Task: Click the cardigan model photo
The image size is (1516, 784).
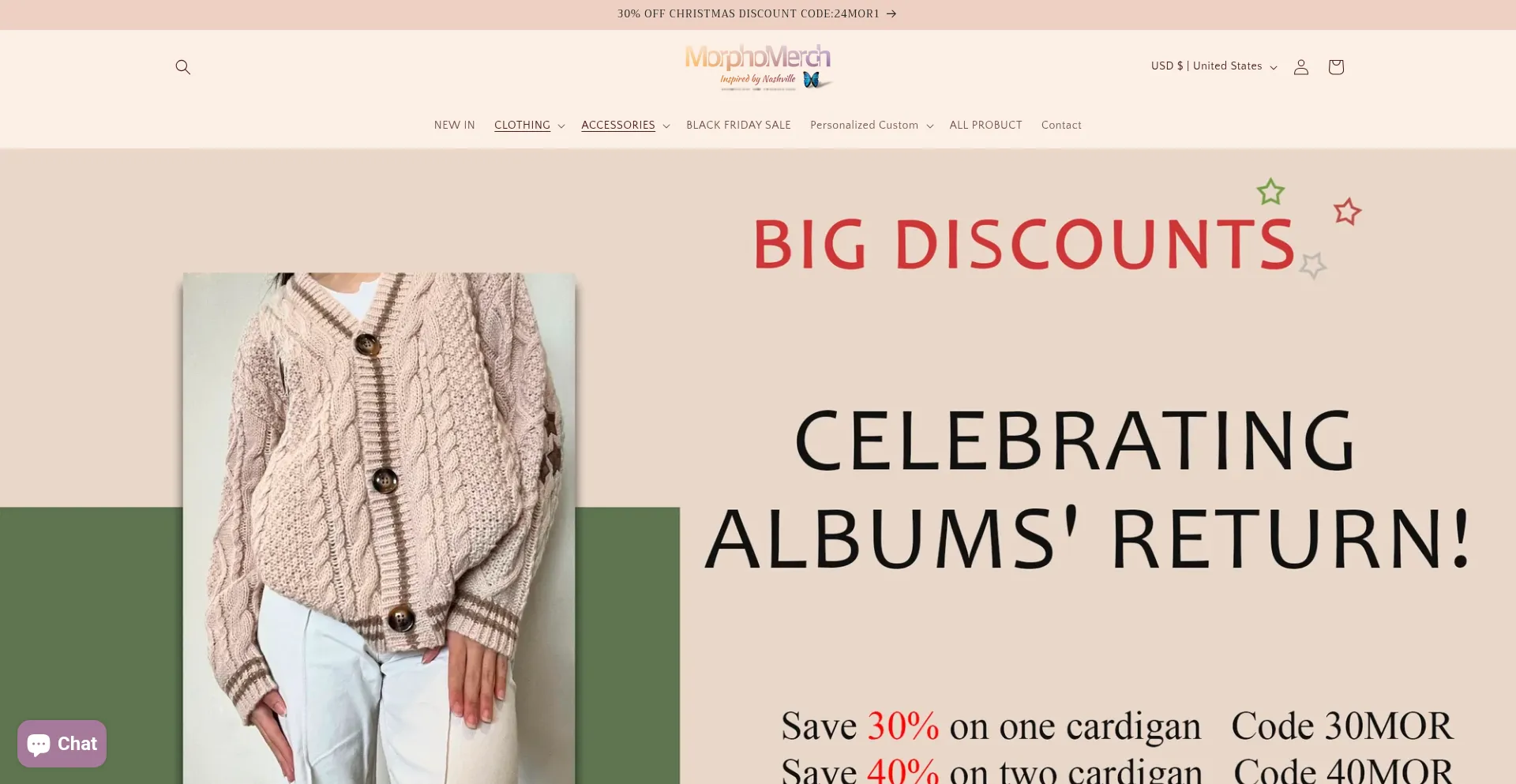Action: click(379, 528)
